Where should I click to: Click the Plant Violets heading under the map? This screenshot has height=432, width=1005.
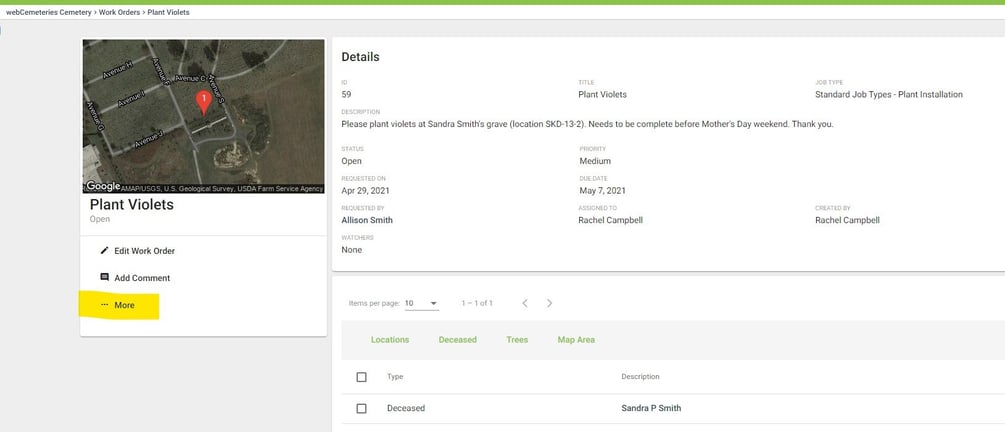[131, 205]
